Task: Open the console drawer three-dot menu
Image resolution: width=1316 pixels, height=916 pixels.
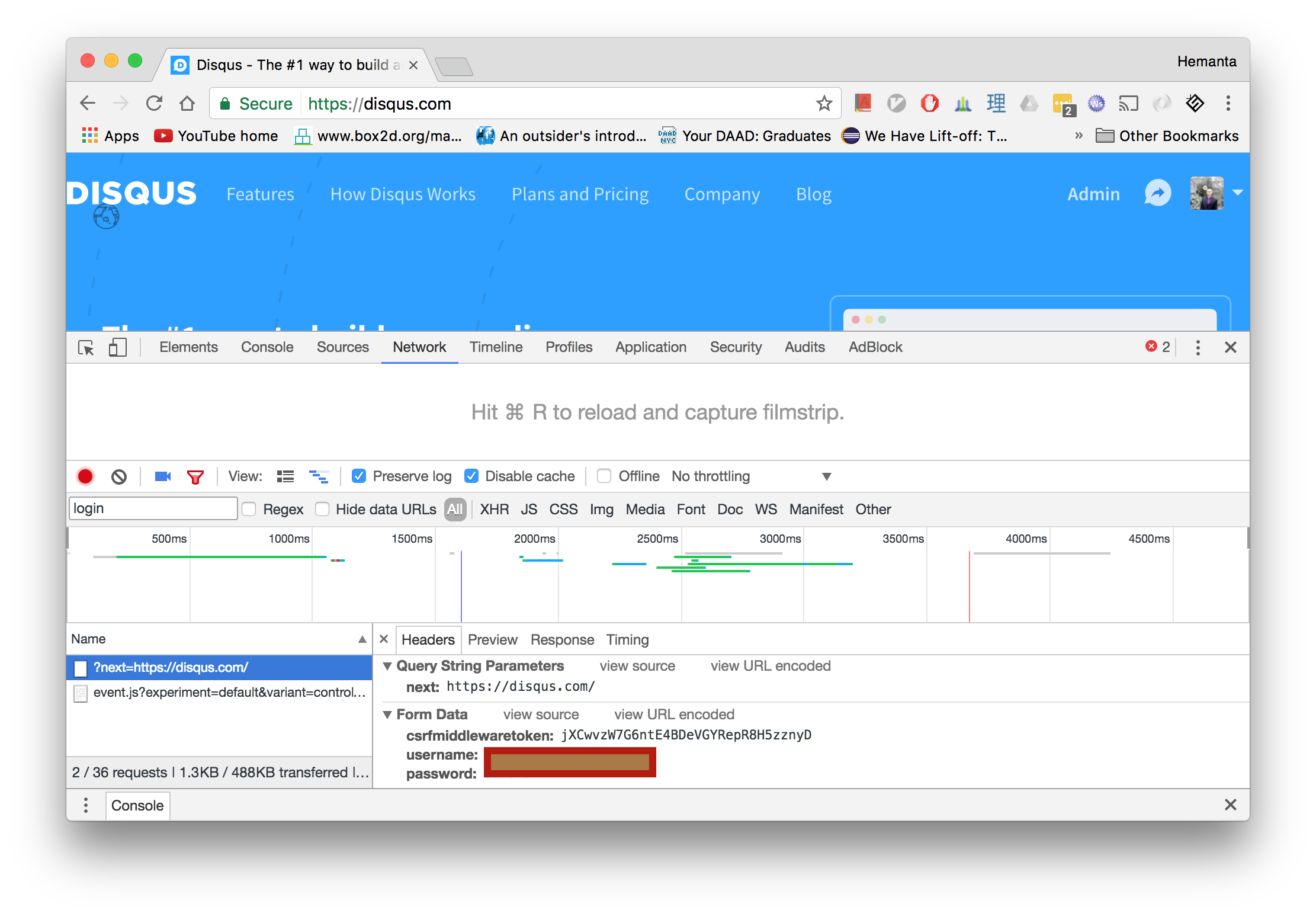Action: (x=86, y=805)
